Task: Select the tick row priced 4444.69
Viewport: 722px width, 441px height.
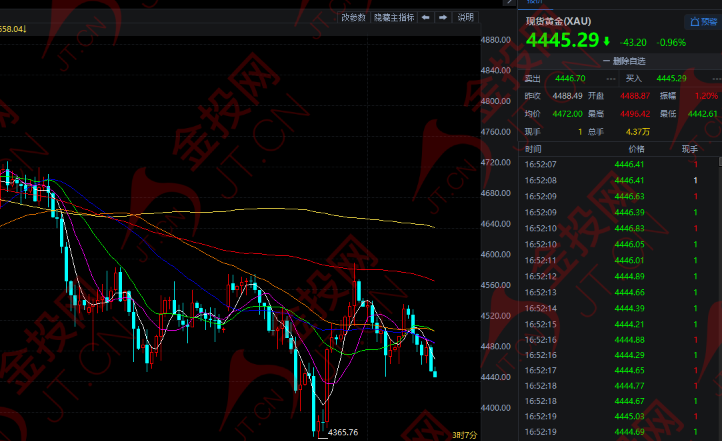Action: 618,432
